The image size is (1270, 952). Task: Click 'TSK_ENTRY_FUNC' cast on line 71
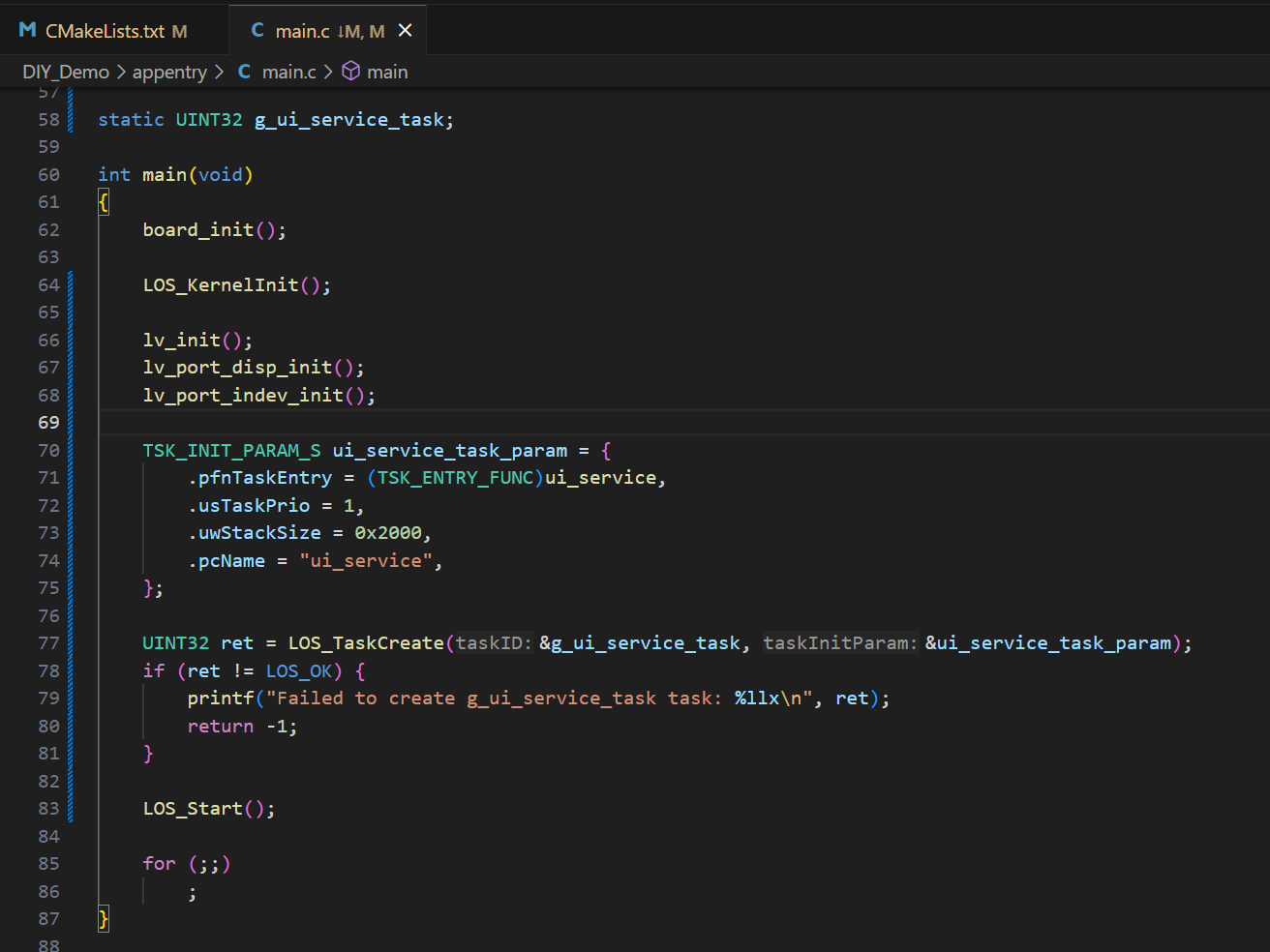[456, 478]
